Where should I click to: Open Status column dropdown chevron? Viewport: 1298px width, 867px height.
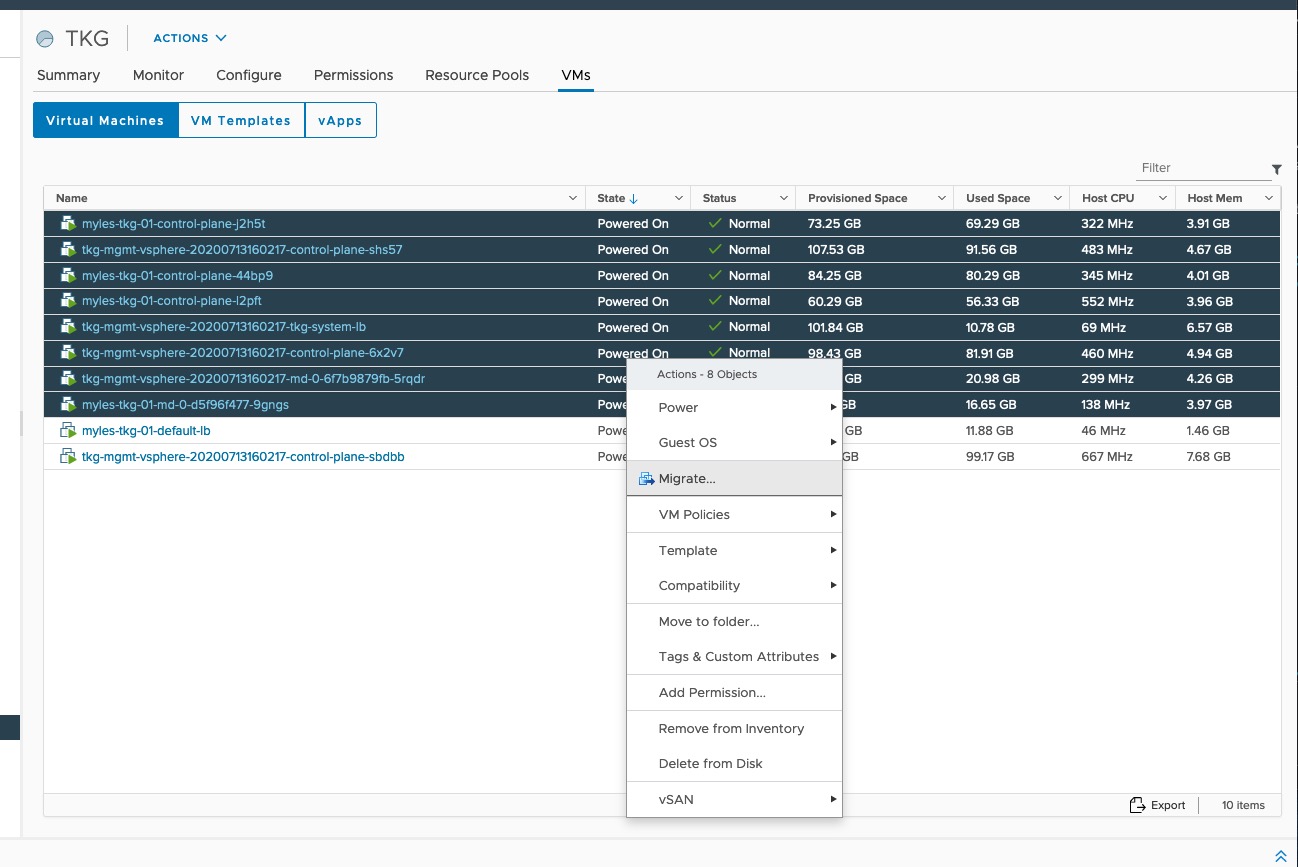[x=784, y=198]
